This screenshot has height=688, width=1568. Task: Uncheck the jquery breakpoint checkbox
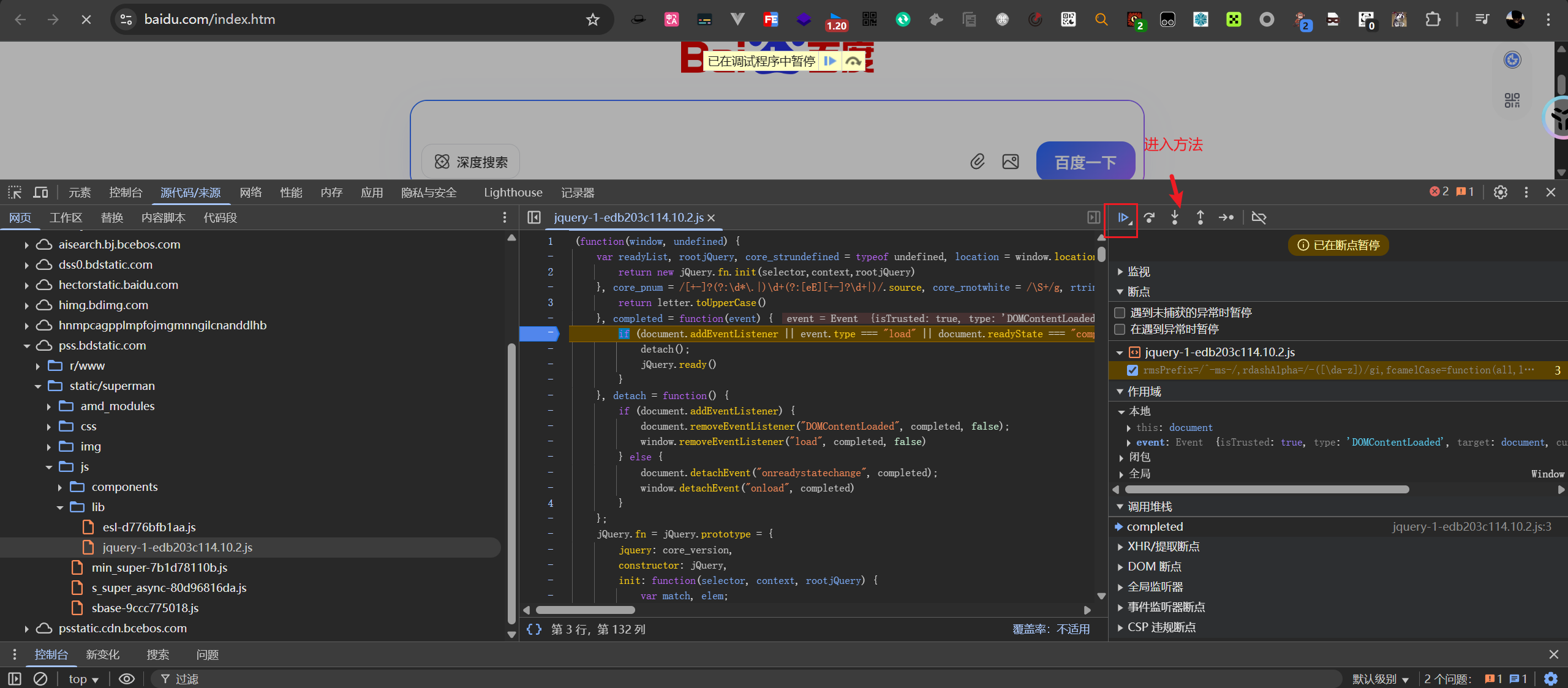[1133, 370]
